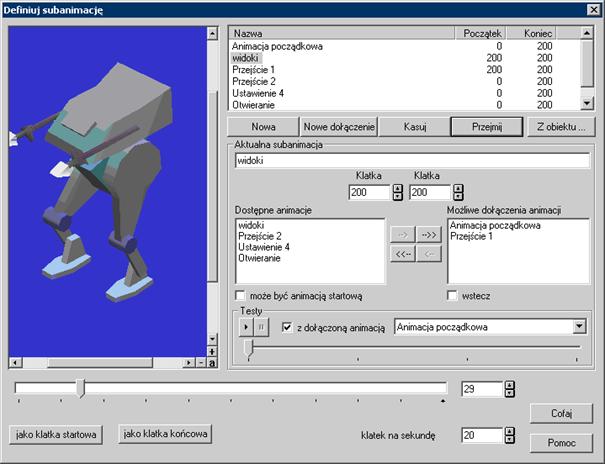Click the Aktualna subanimacja name field
The image size is (605, 464).
(412, 160)
